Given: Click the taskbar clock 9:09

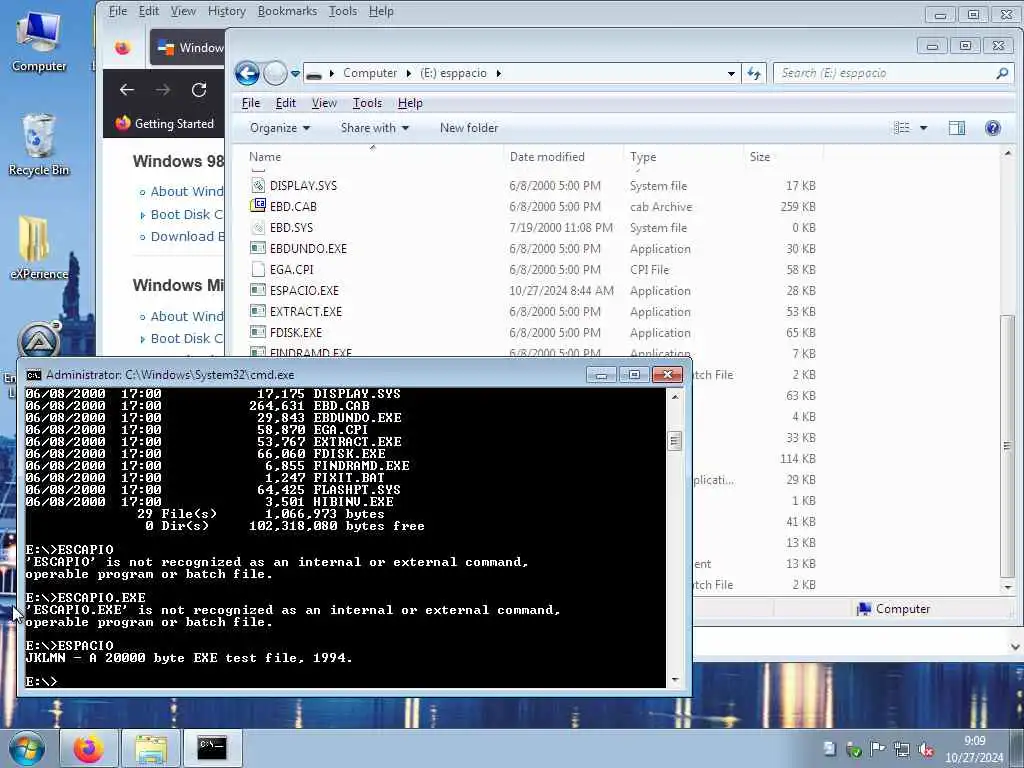Looking at the screenshot, I should (x=974, y=741).
